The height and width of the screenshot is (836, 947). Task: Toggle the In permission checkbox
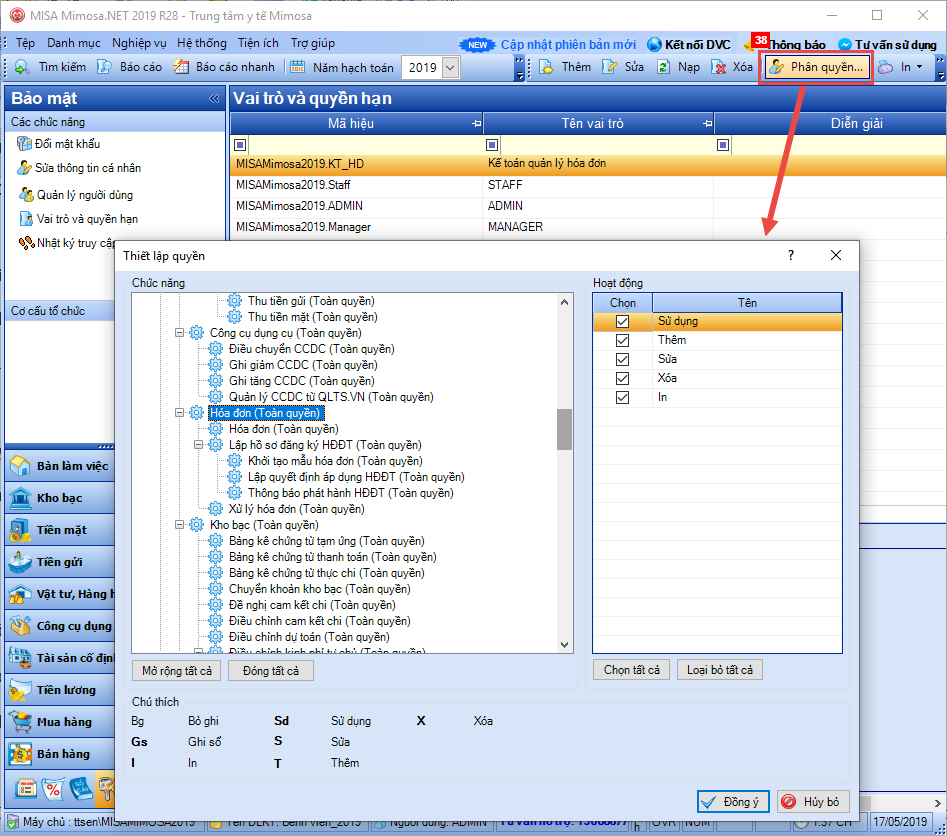[622, 397]
